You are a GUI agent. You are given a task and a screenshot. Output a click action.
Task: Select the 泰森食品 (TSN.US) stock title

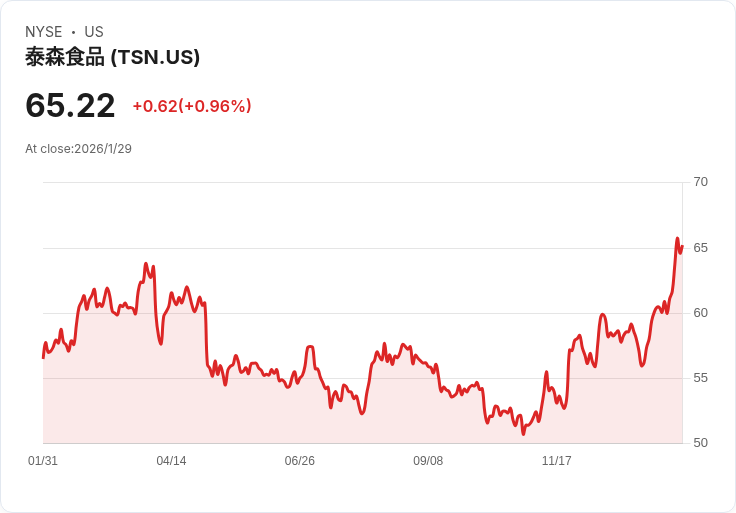tap(112, 57)
